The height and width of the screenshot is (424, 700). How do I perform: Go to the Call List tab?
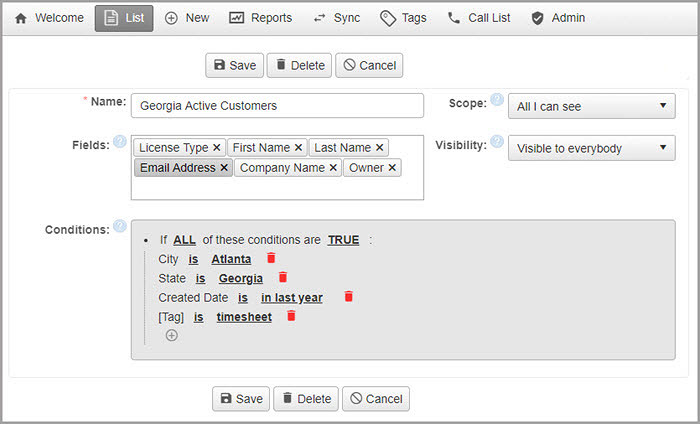click(479, 18)
